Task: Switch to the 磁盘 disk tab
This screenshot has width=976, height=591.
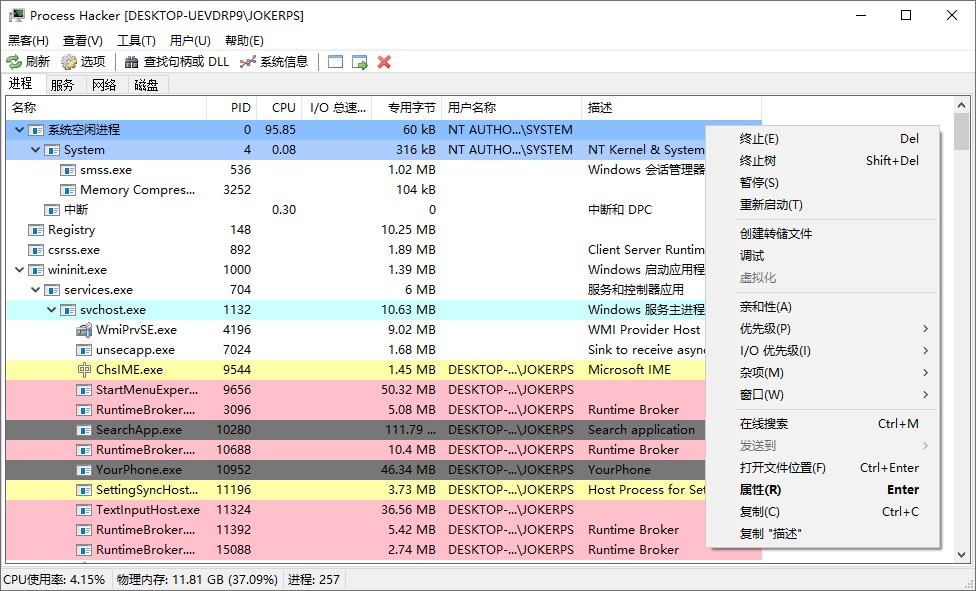Action: [146, 85]
